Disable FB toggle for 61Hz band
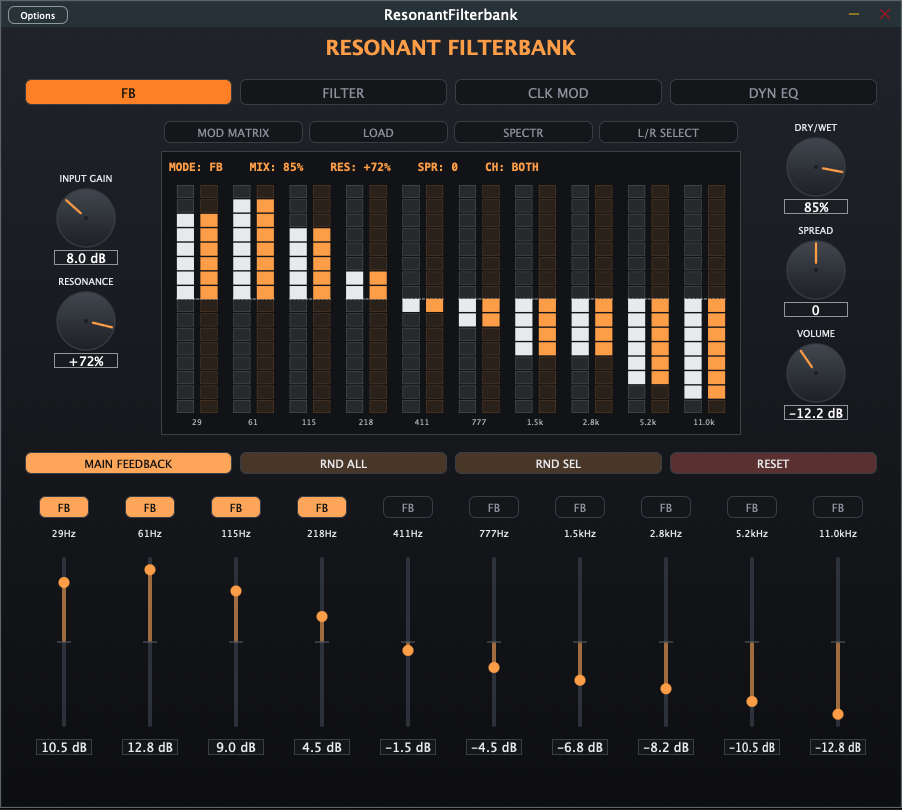 [x=150, y=507]
